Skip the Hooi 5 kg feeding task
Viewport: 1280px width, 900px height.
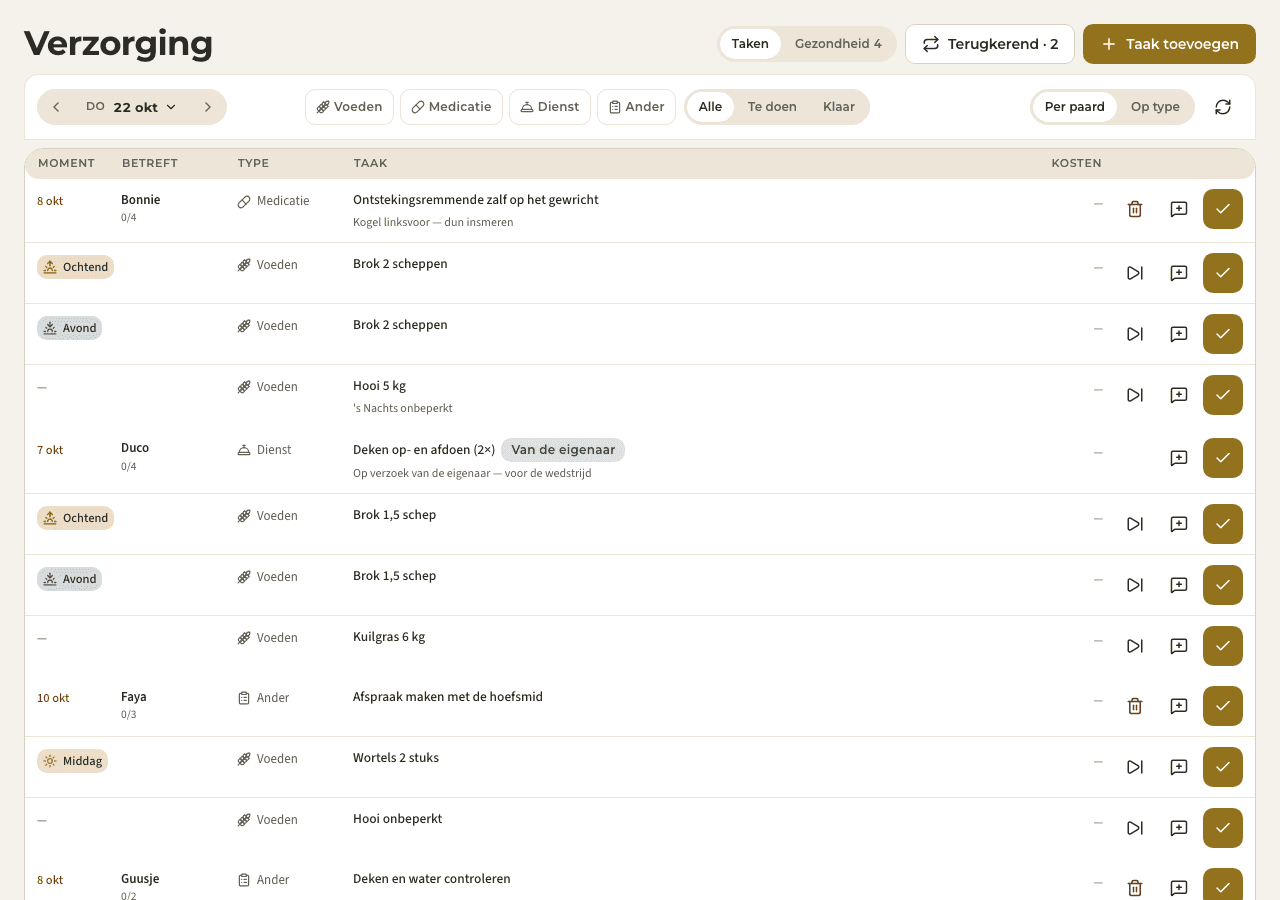point(1135,395)
